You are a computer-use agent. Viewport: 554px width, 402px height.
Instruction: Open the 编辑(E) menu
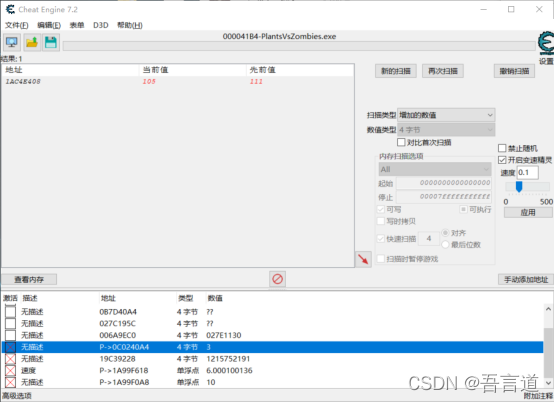pyautogui.click(x=49, y=25)
